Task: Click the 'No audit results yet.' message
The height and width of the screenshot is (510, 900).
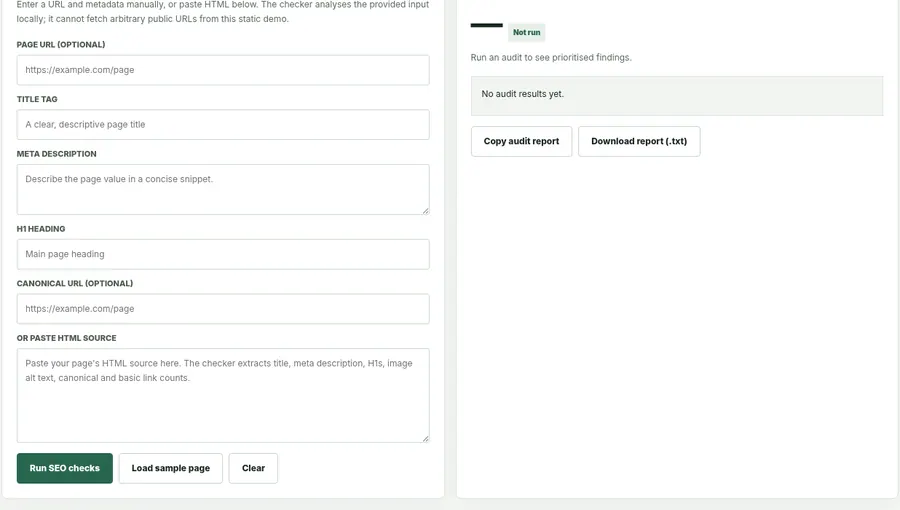Action: 522,94
